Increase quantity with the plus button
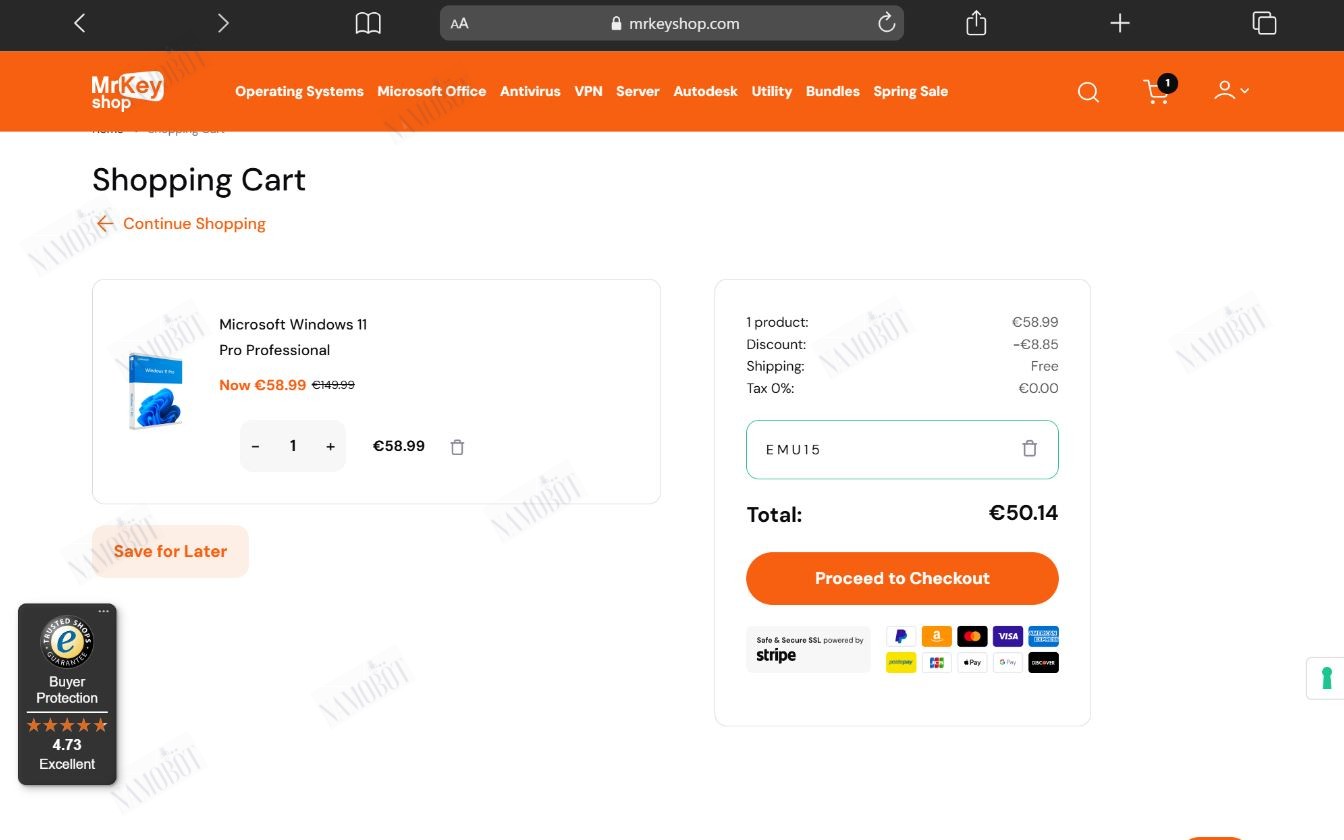The width and height of the screenshot is (1344, 840). pos(330,446)
